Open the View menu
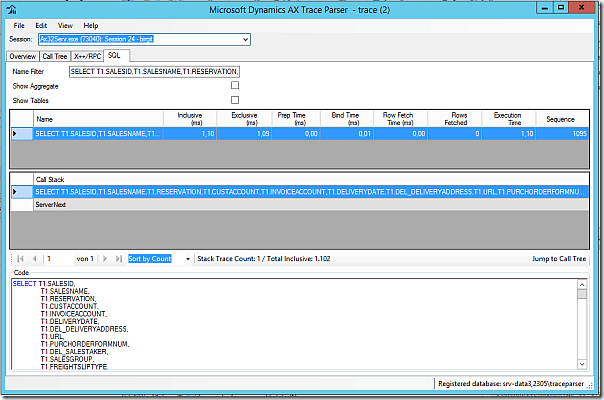604x400 pixels. coord(65,25)
